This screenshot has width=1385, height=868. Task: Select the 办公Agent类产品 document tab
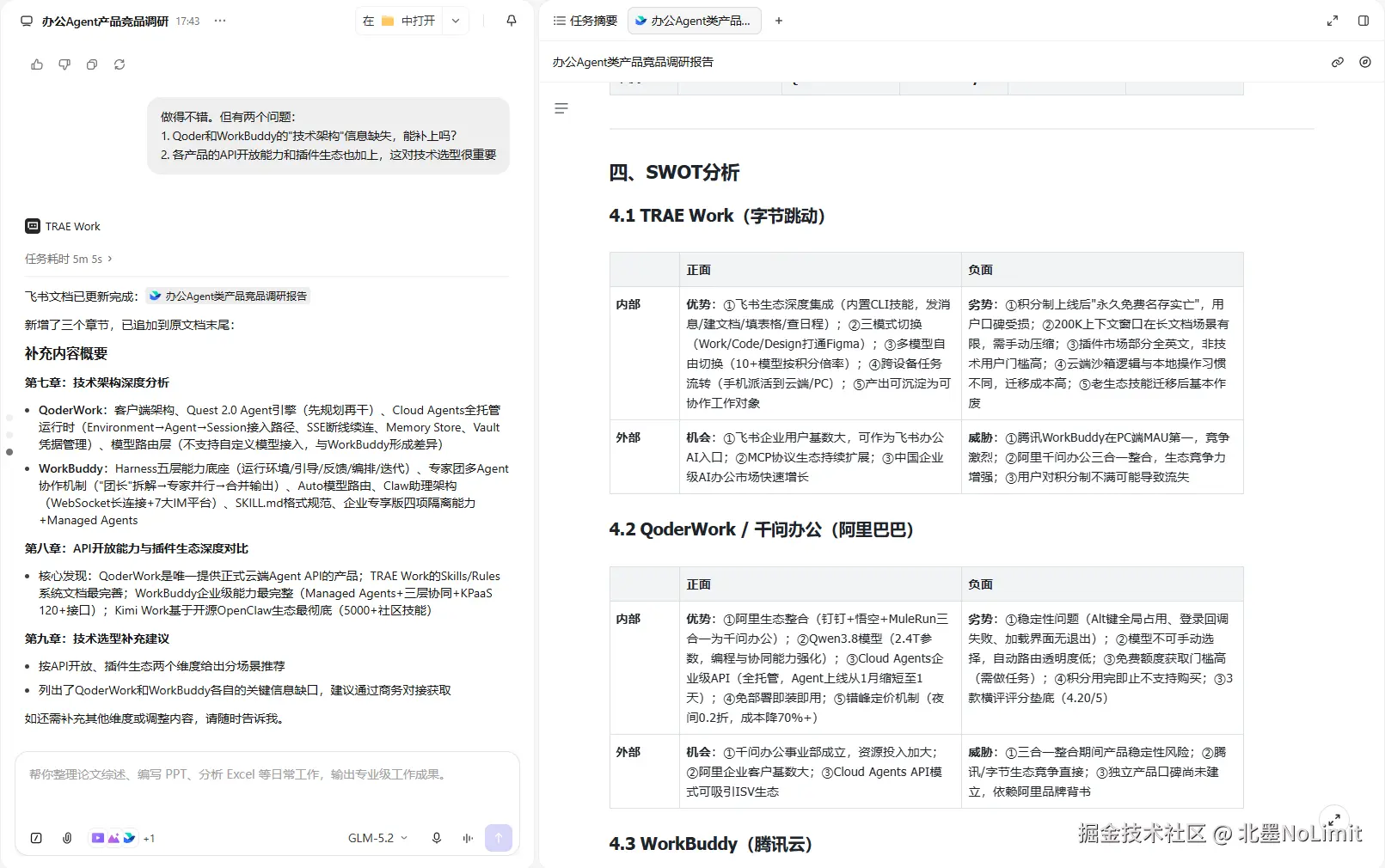point(695,21)
